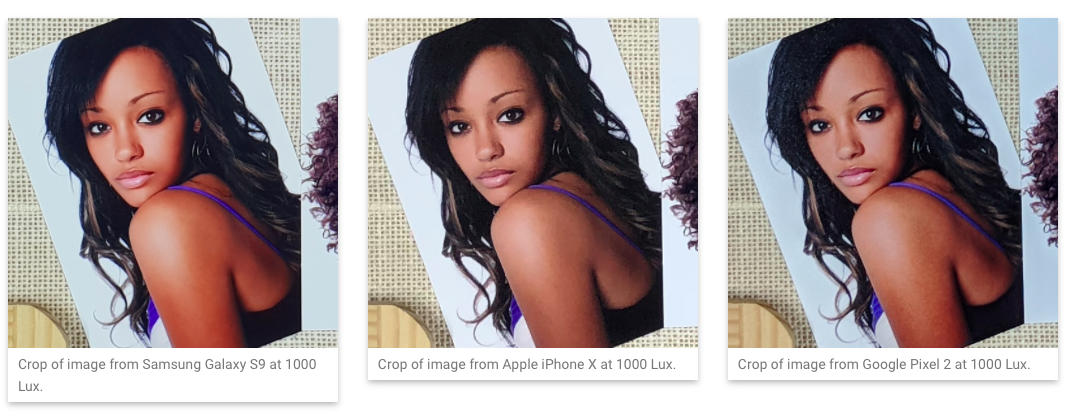Click the Samsung Galaxy S9 caption text
Screen dimensions: 1067x416
pyautogui.click(x=167, y=375)
